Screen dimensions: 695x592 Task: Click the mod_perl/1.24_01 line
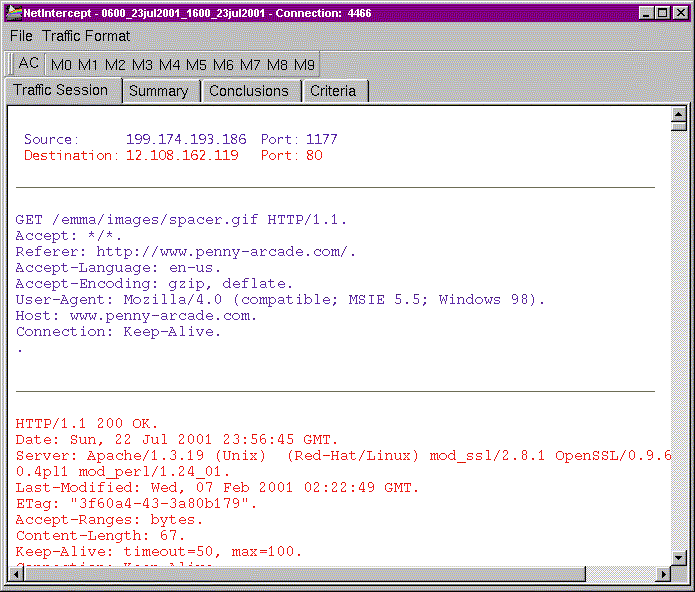click(x=123, y=471)
